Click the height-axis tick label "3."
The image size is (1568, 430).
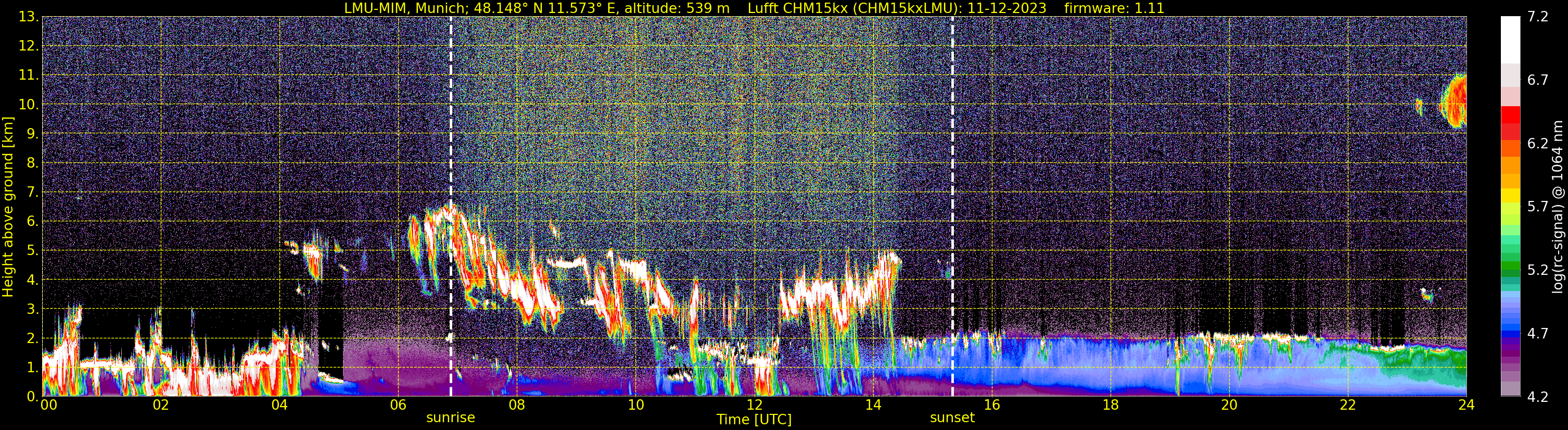pos(32,309)
